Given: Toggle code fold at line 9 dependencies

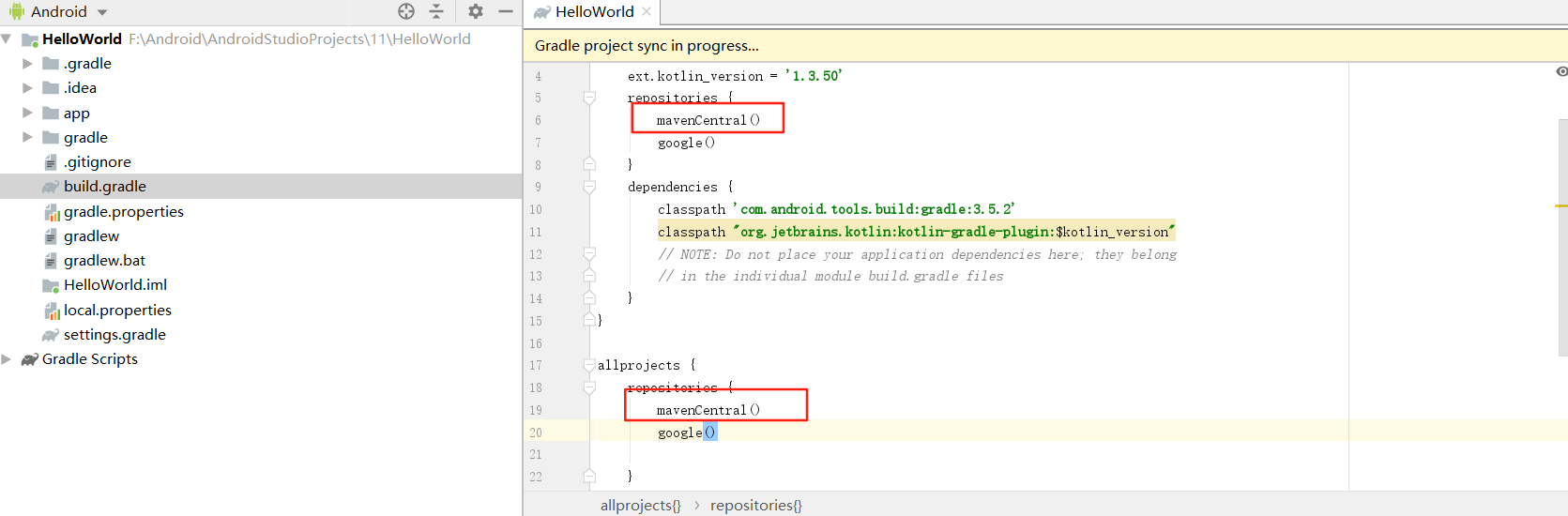Looking at the screenshot, I should click(x=589, y=187).
